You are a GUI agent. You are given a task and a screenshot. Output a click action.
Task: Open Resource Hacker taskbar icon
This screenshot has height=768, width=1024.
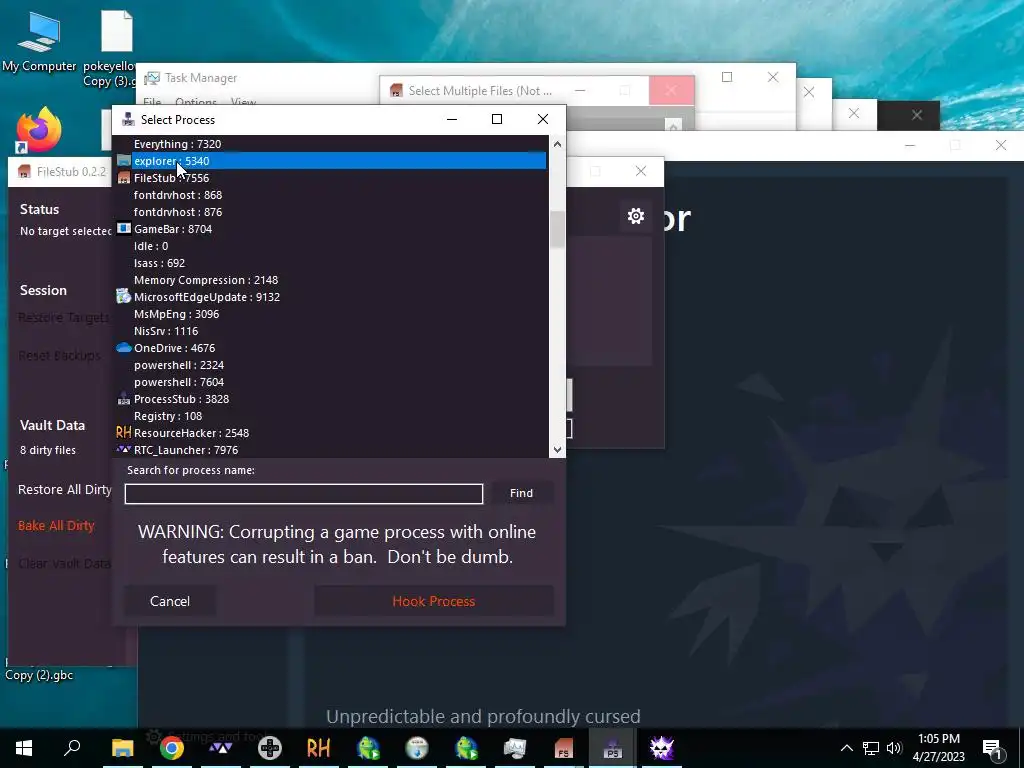coord(319,748)
